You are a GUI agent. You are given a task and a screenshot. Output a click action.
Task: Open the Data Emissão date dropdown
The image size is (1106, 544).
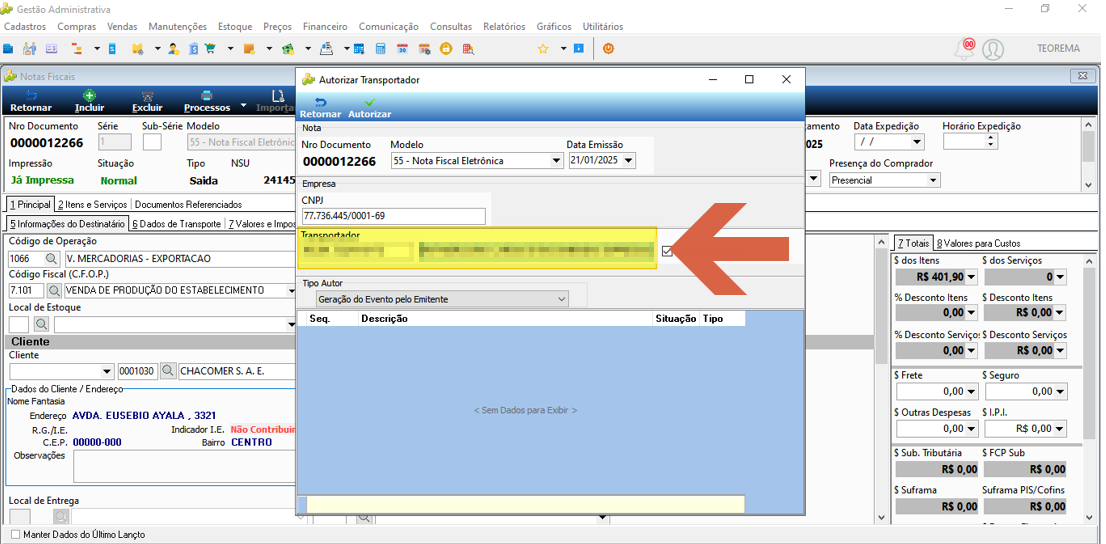pyautogui.click(x=628, y=161)
